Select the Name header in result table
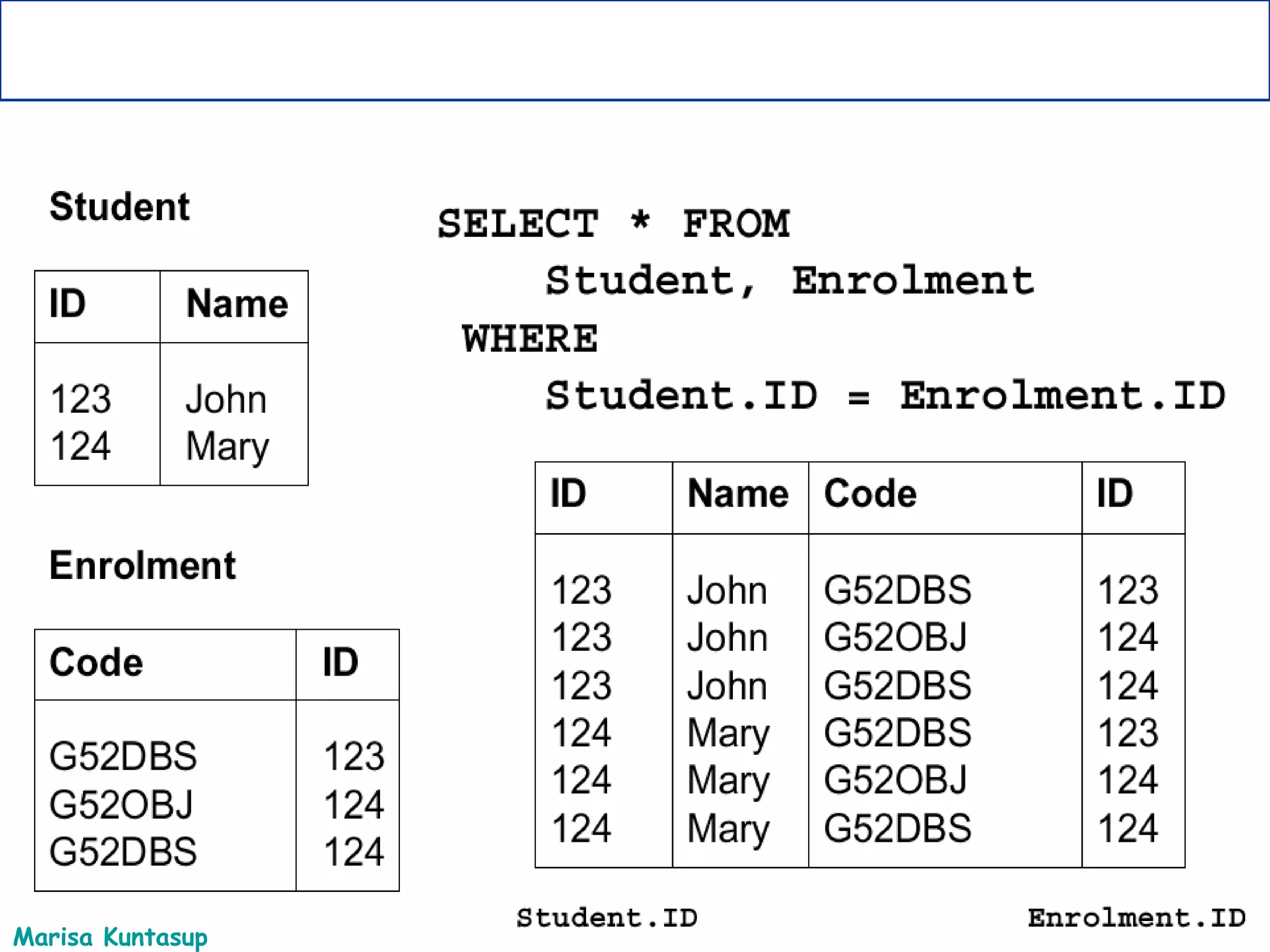Viewport: 1270px width, 952px height. click(738, 494)
